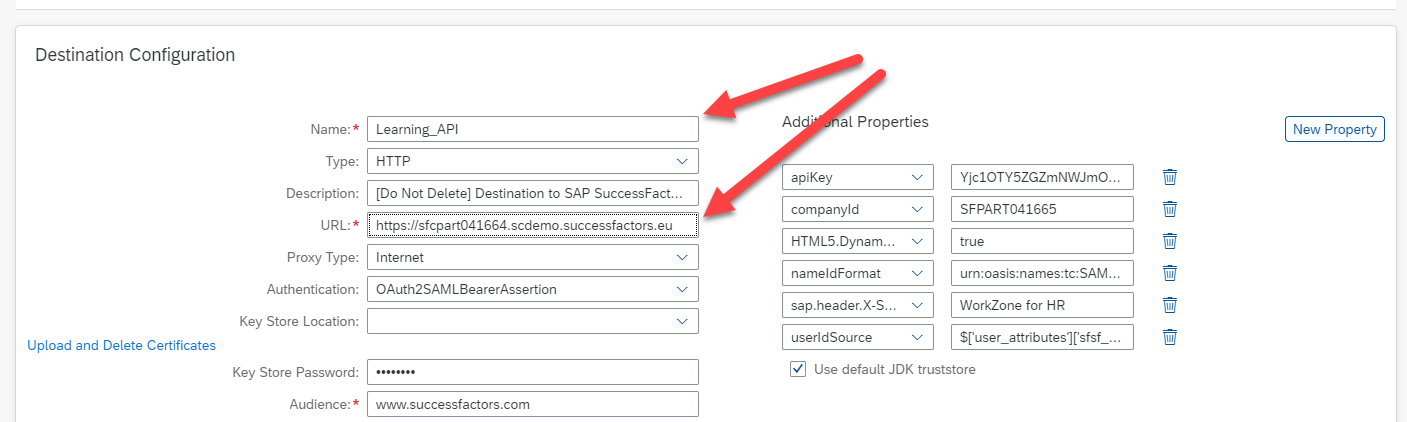Click the Key Store Location label

[x=299, y=321]
